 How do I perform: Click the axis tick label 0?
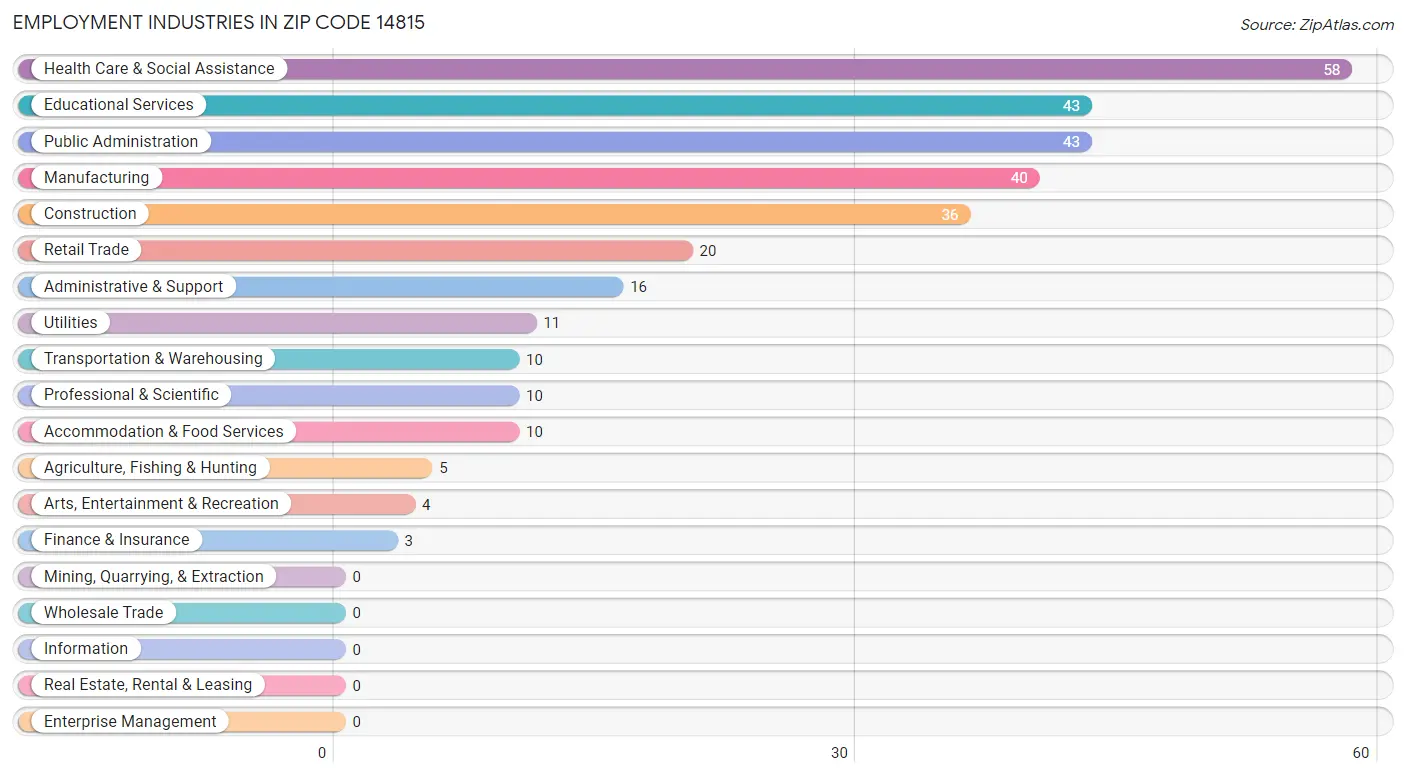pyautogui.click(x=322, y=753)
